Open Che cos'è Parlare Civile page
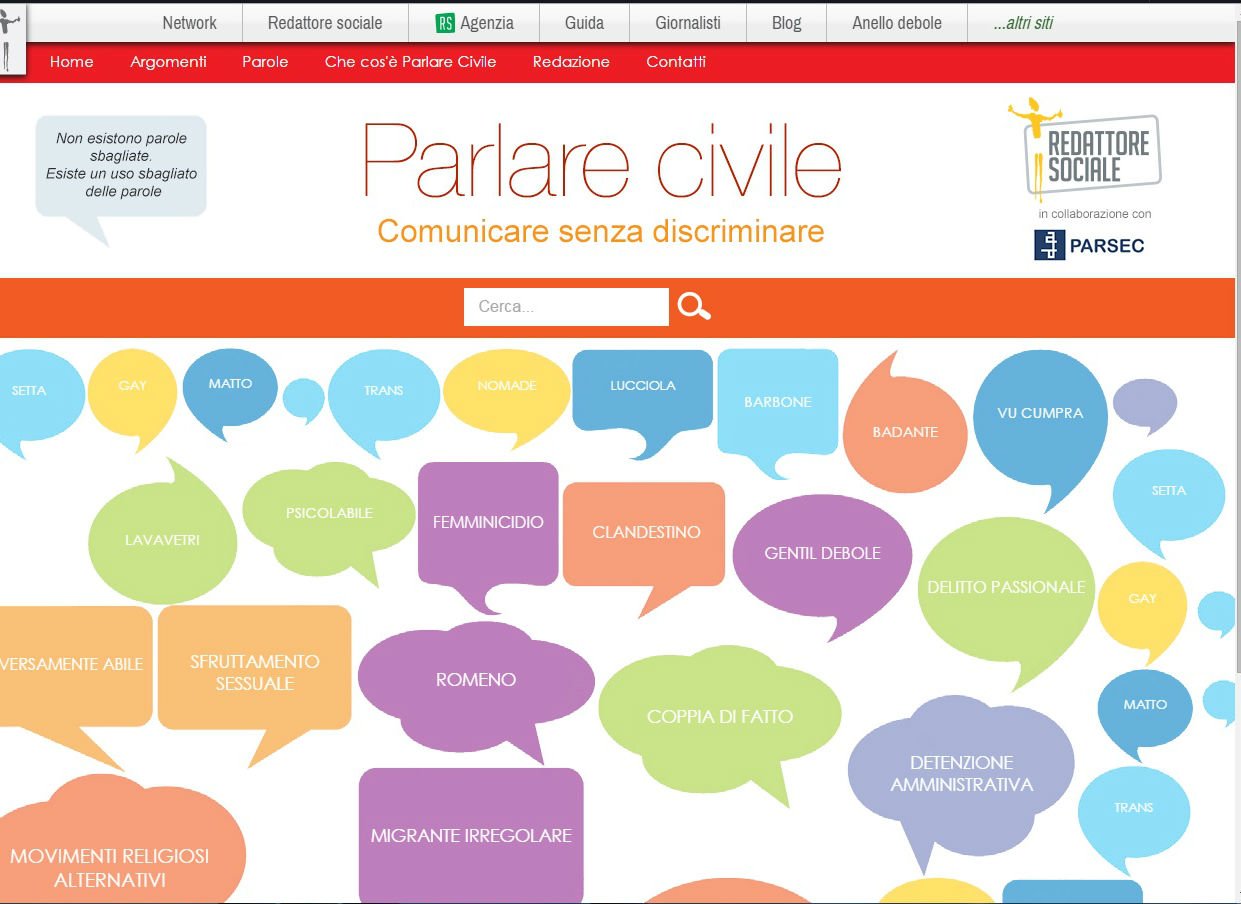Screen dimensions: 1241x904 click(x=410, y=62)
